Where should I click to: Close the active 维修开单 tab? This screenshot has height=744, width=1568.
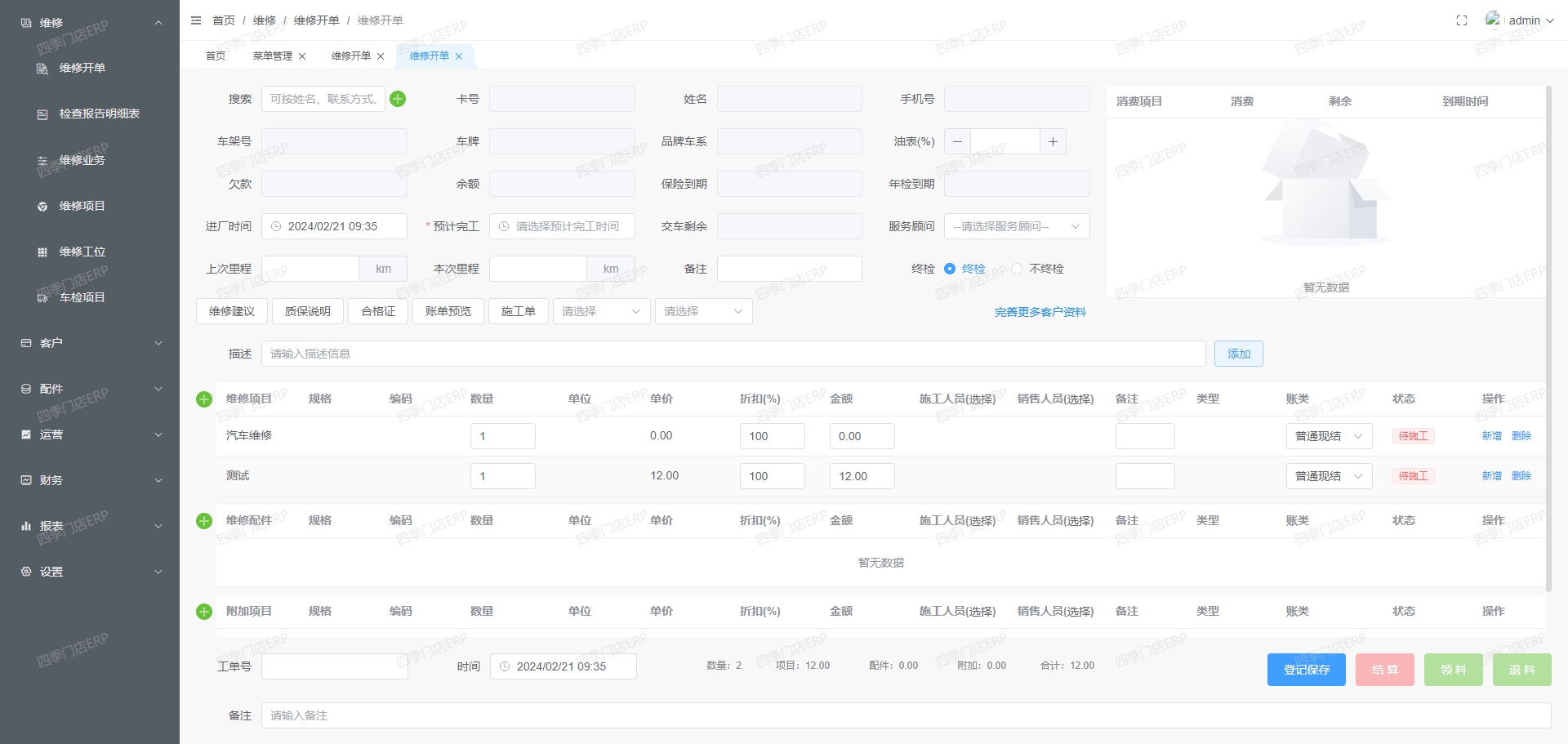coord(459,56)
